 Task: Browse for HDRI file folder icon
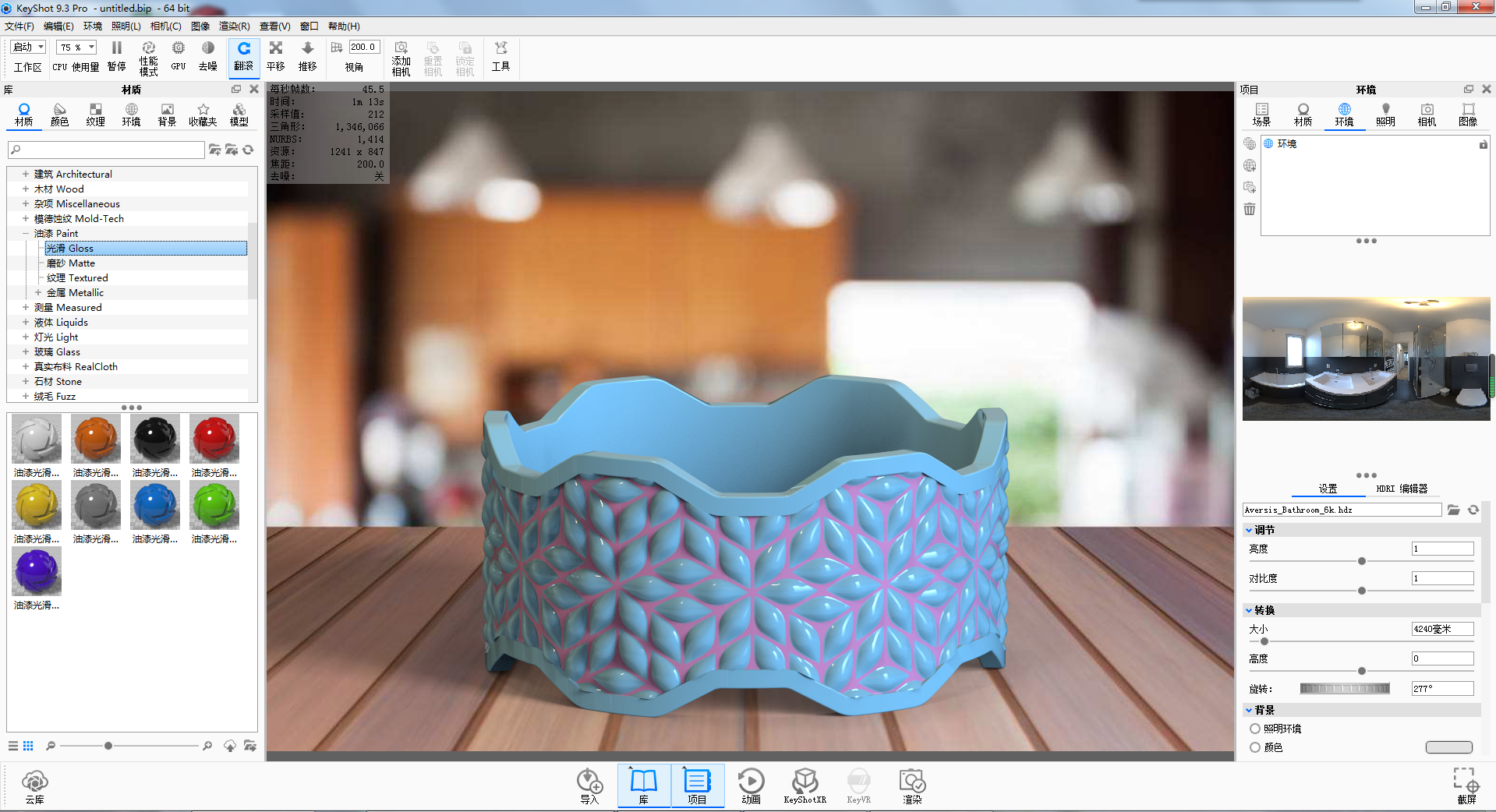(x=1454, y=510)
